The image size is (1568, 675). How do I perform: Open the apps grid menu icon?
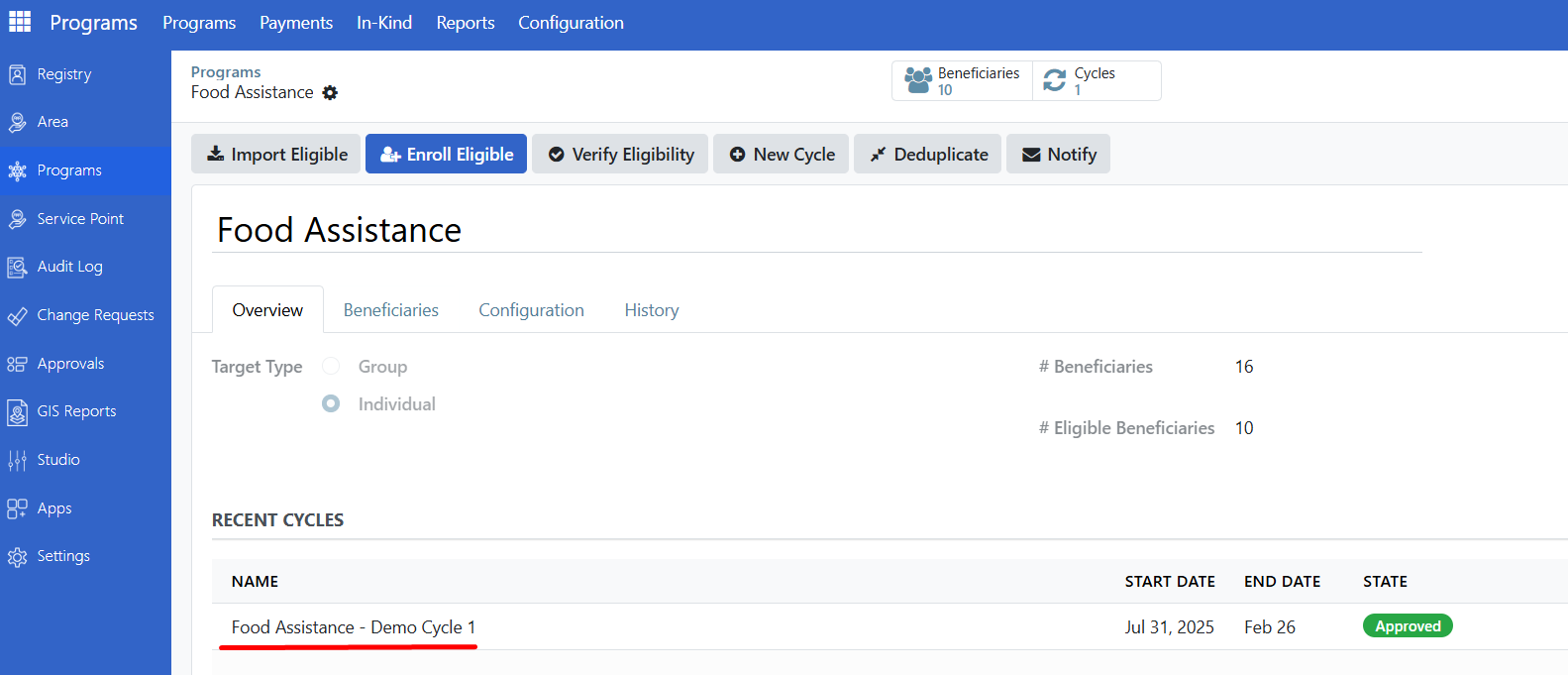[20, 22]
